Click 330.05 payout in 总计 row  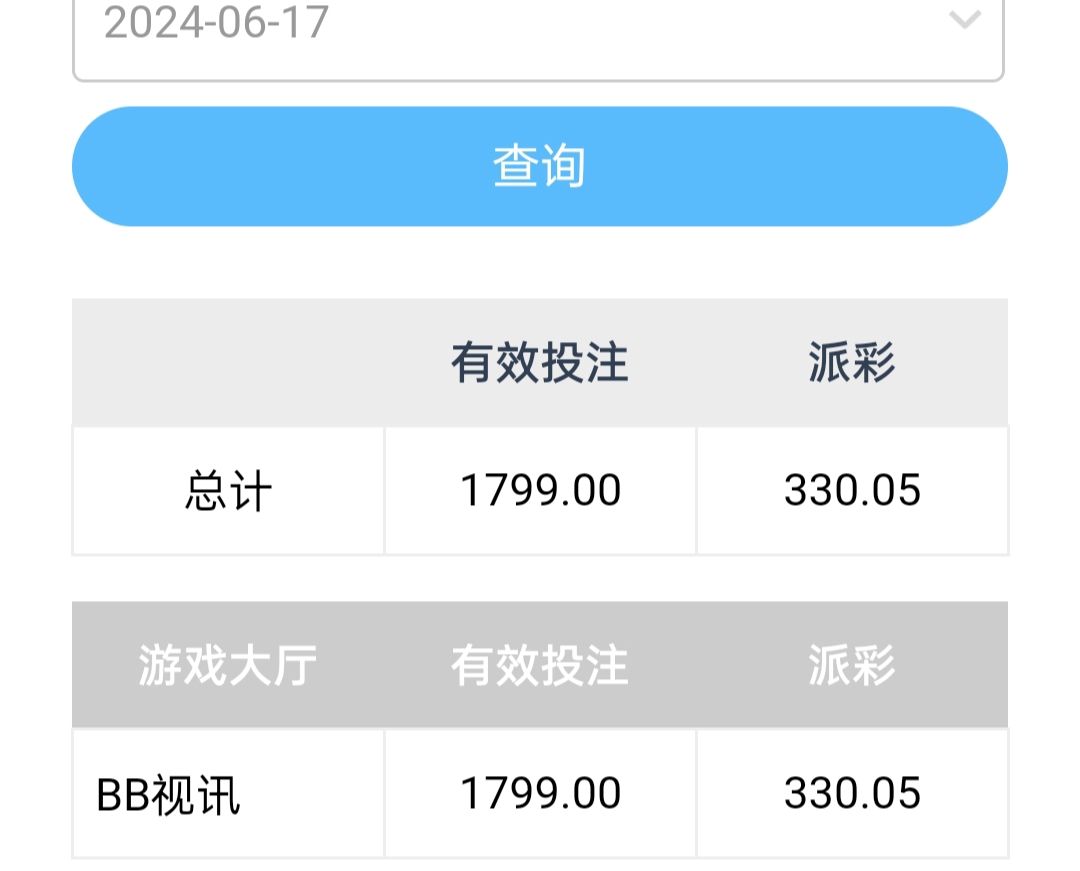click(x=852, y=491)
